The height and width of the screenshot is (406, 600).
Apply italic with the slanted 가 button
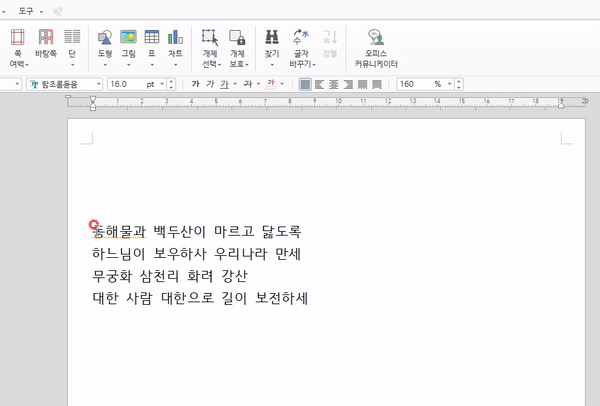(210, 84)
